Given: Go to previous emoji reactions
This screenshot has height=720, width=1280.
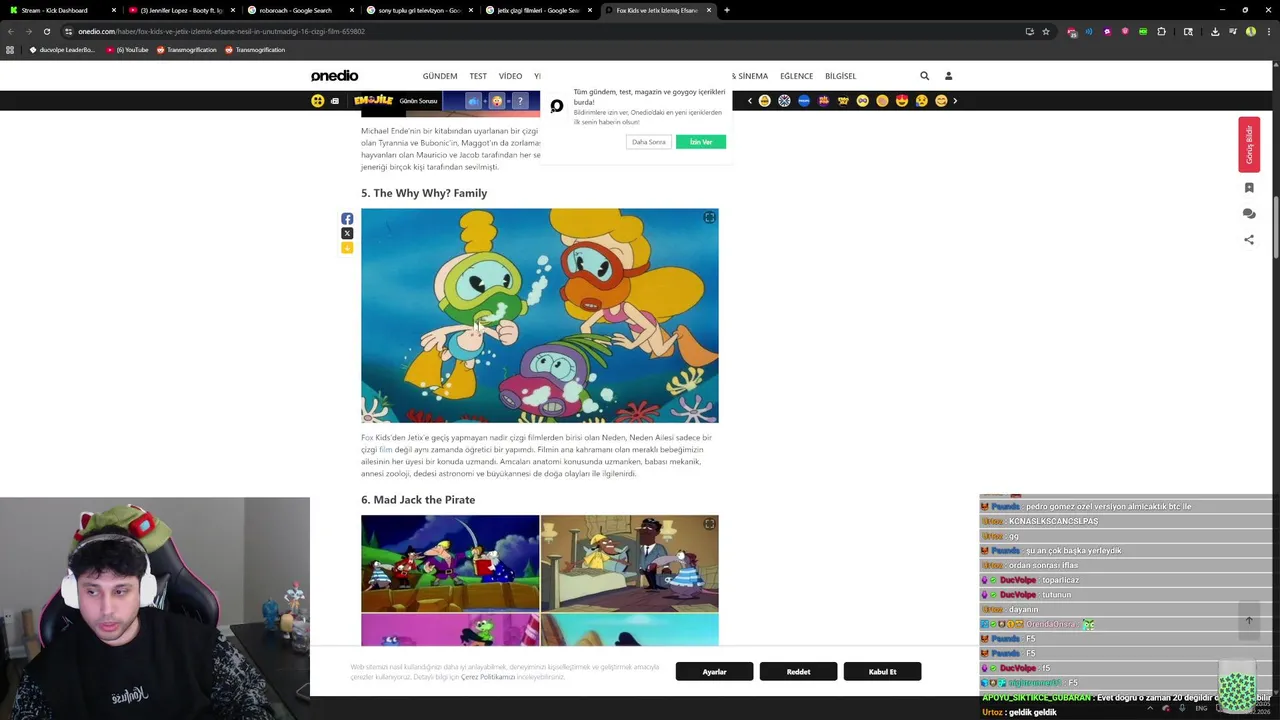Looking at the screenshot, I should tap(750, 101).
